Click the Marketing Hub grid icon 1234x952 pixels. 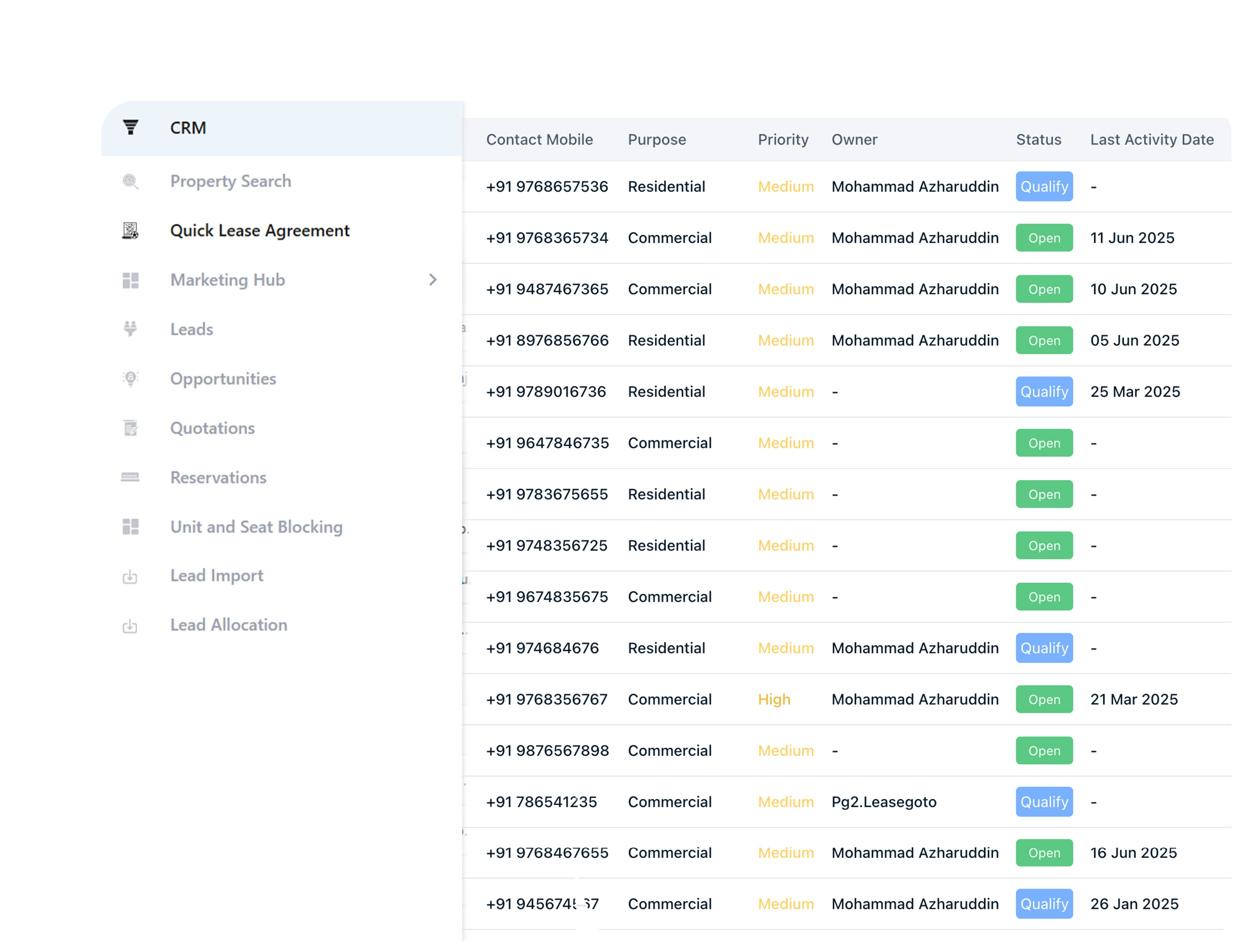point(130,280)
